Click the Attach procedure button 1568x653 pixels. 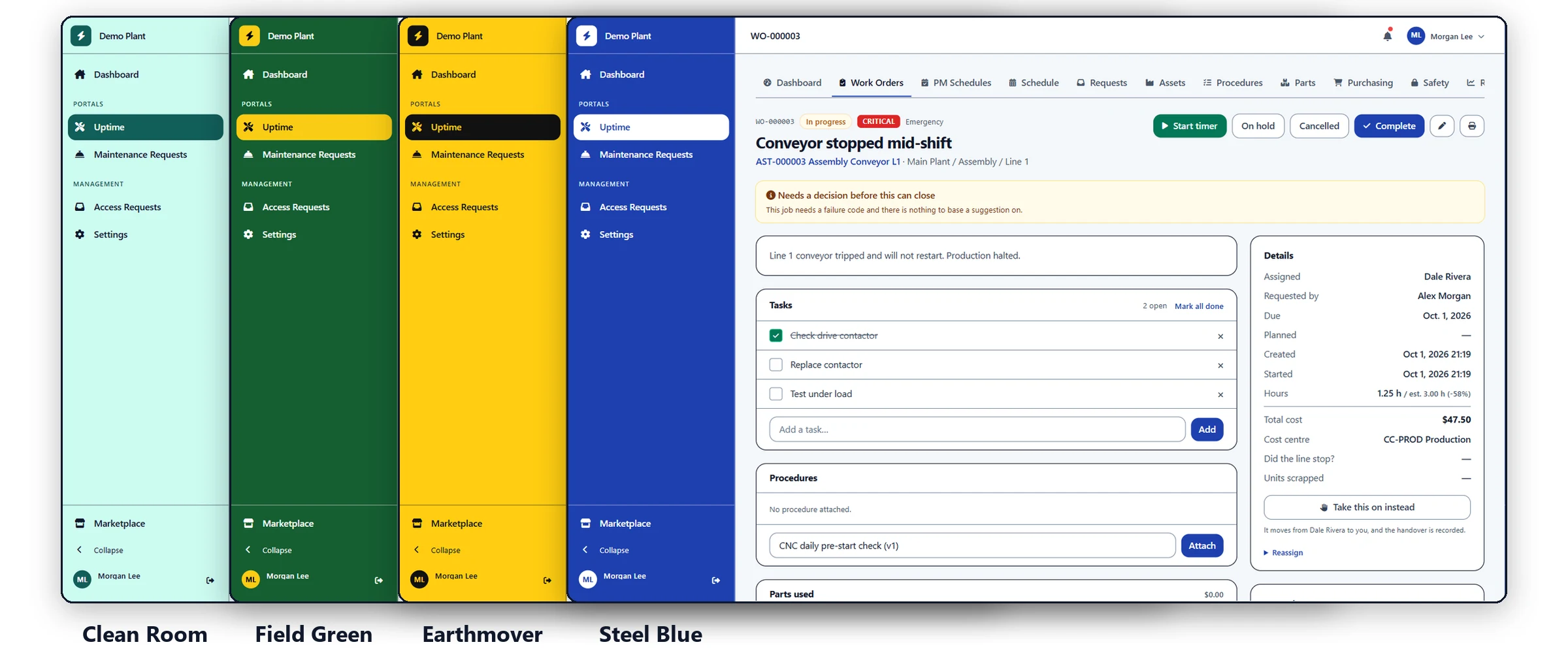coord(1201,546)
